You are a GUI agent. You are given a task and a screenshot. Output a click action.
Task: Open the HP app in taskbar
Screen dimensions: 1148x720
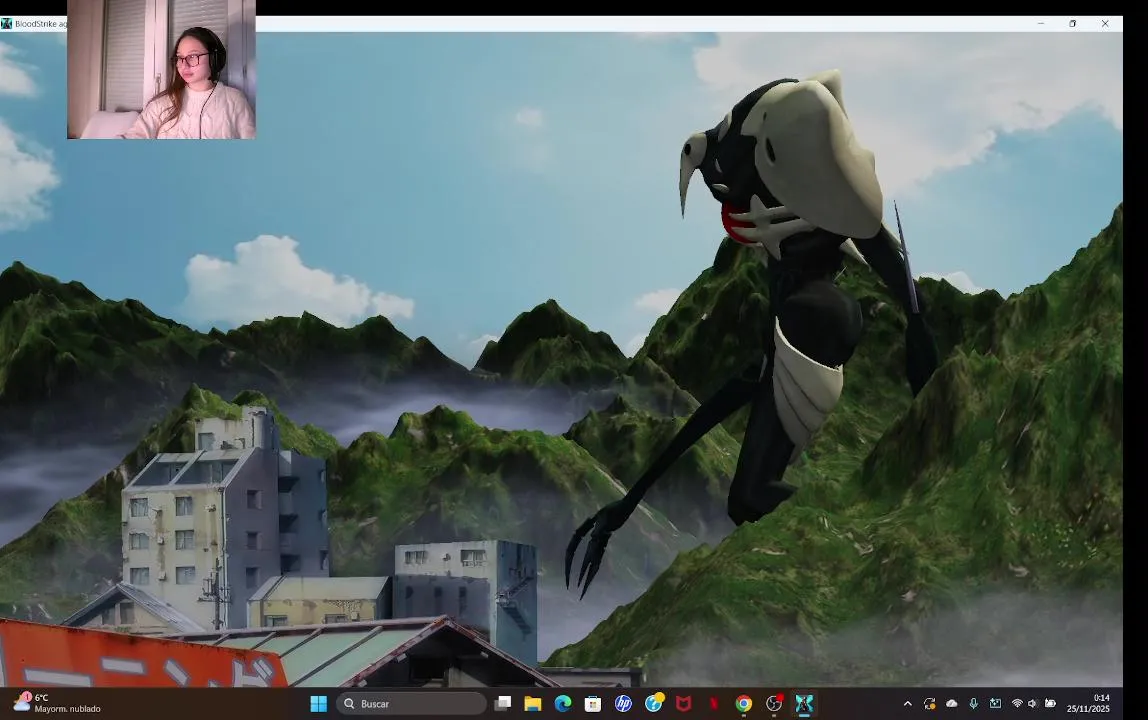[x=623, y=704]
